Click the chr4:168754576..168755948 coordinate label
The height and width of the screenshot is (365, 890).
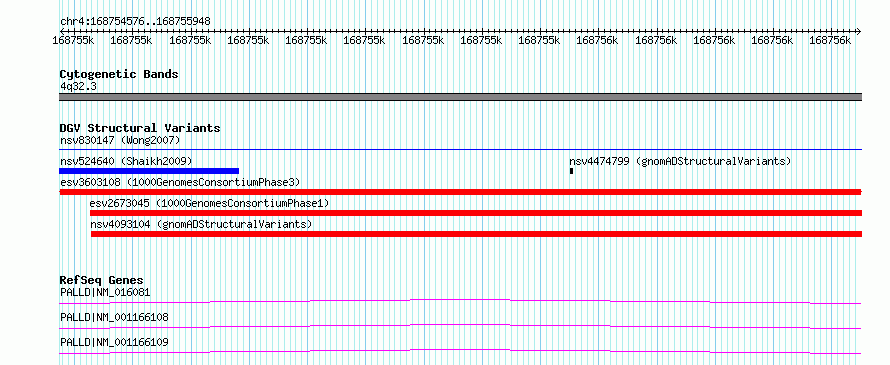click(x=135, y=22)
